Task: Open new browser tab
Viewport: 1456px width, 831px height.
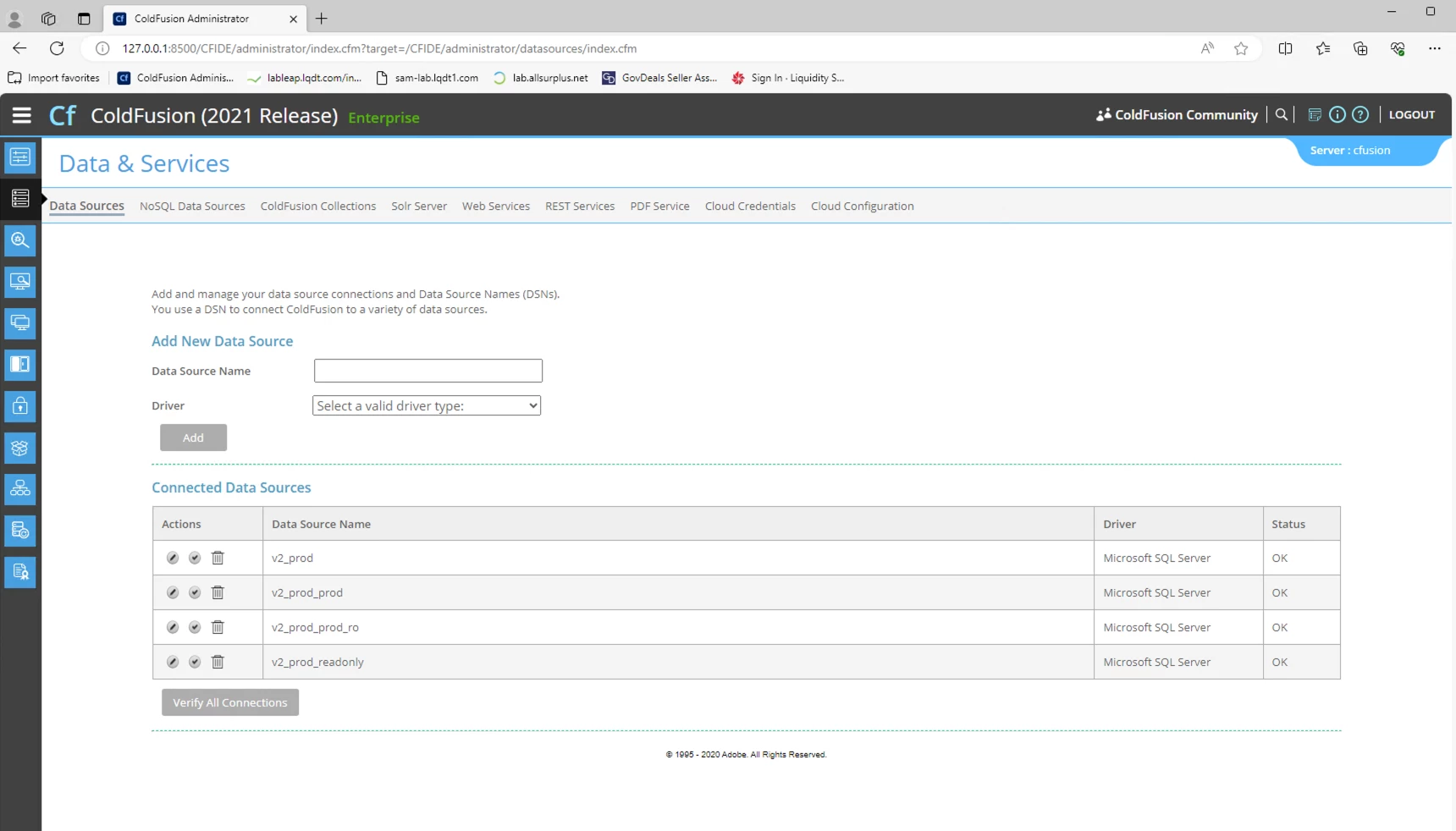Action: pos(322,19)
